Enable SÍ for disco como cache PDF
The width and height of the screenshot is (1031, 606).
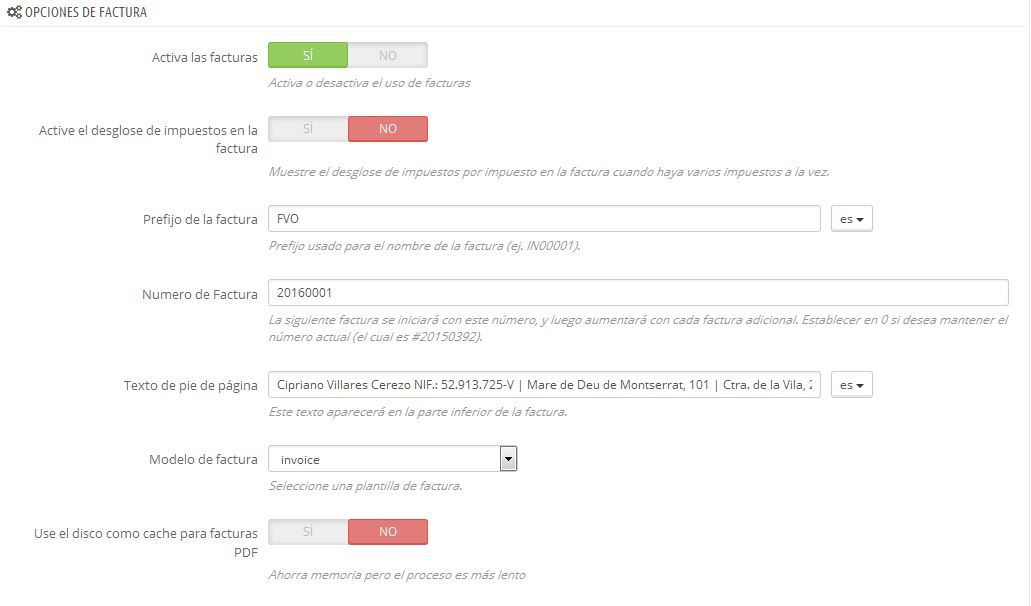coord(308,532)
